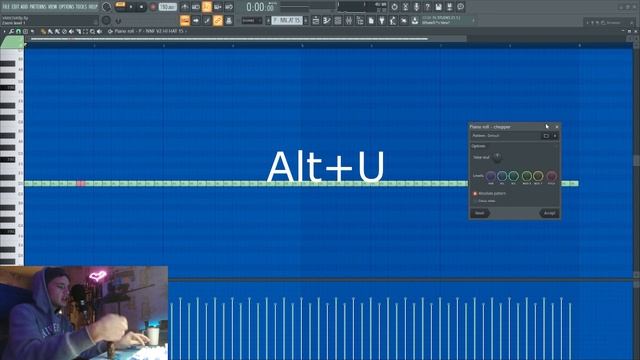The image size is (640, 360).
Task: Click the record button in transport
Action: click(153, 7)
